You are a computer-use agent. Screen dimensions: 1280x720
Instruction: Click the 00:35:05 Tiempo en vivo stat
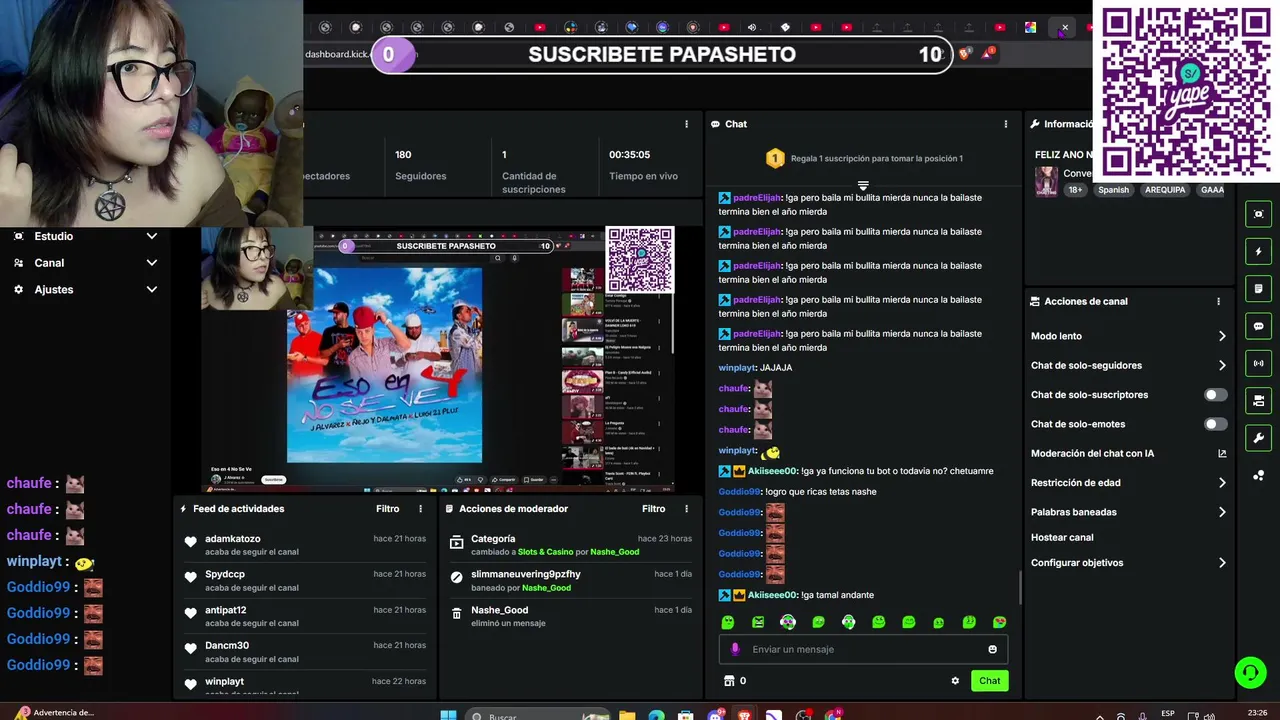click(643, 165)
